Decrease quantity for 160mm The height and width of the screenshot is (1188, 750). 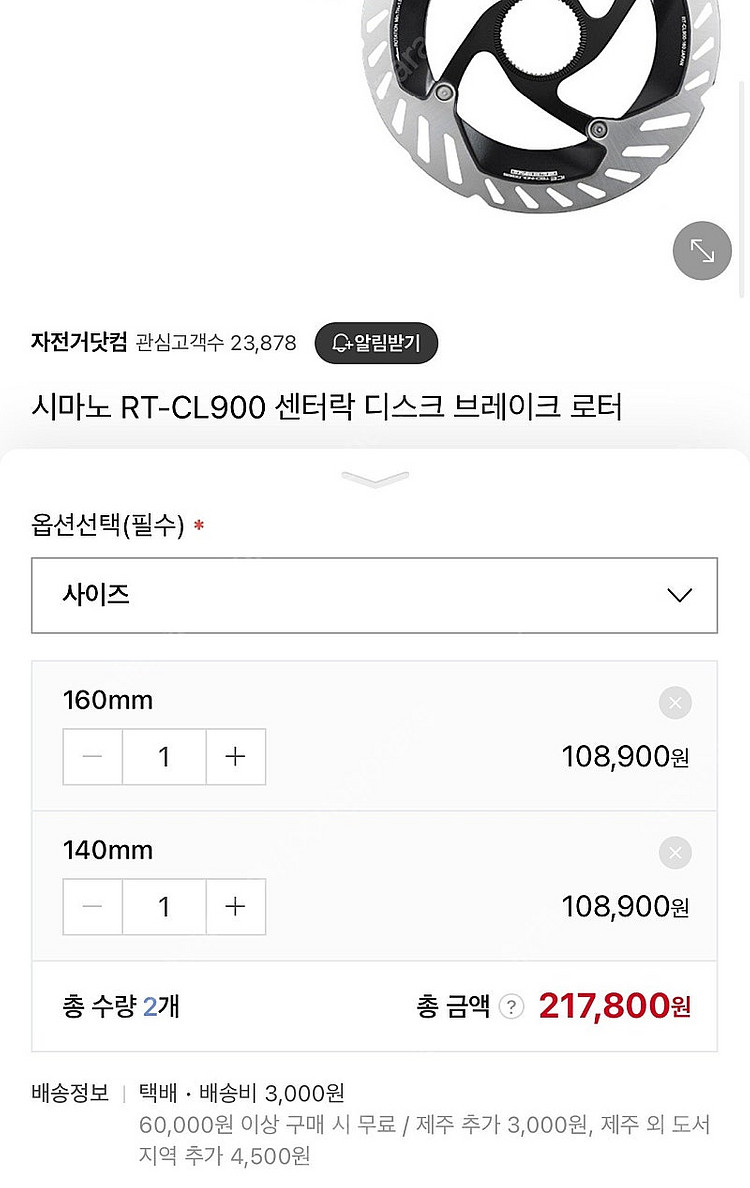(93, 757)
